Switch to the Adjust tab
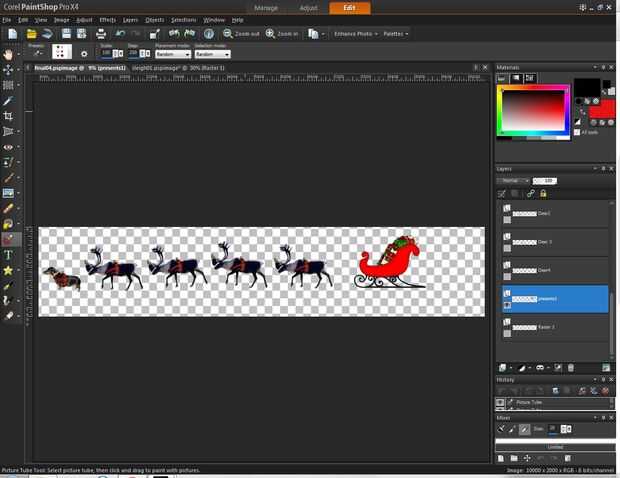Image resolution: width=620 pixels, height=478 pixels. 308,8
